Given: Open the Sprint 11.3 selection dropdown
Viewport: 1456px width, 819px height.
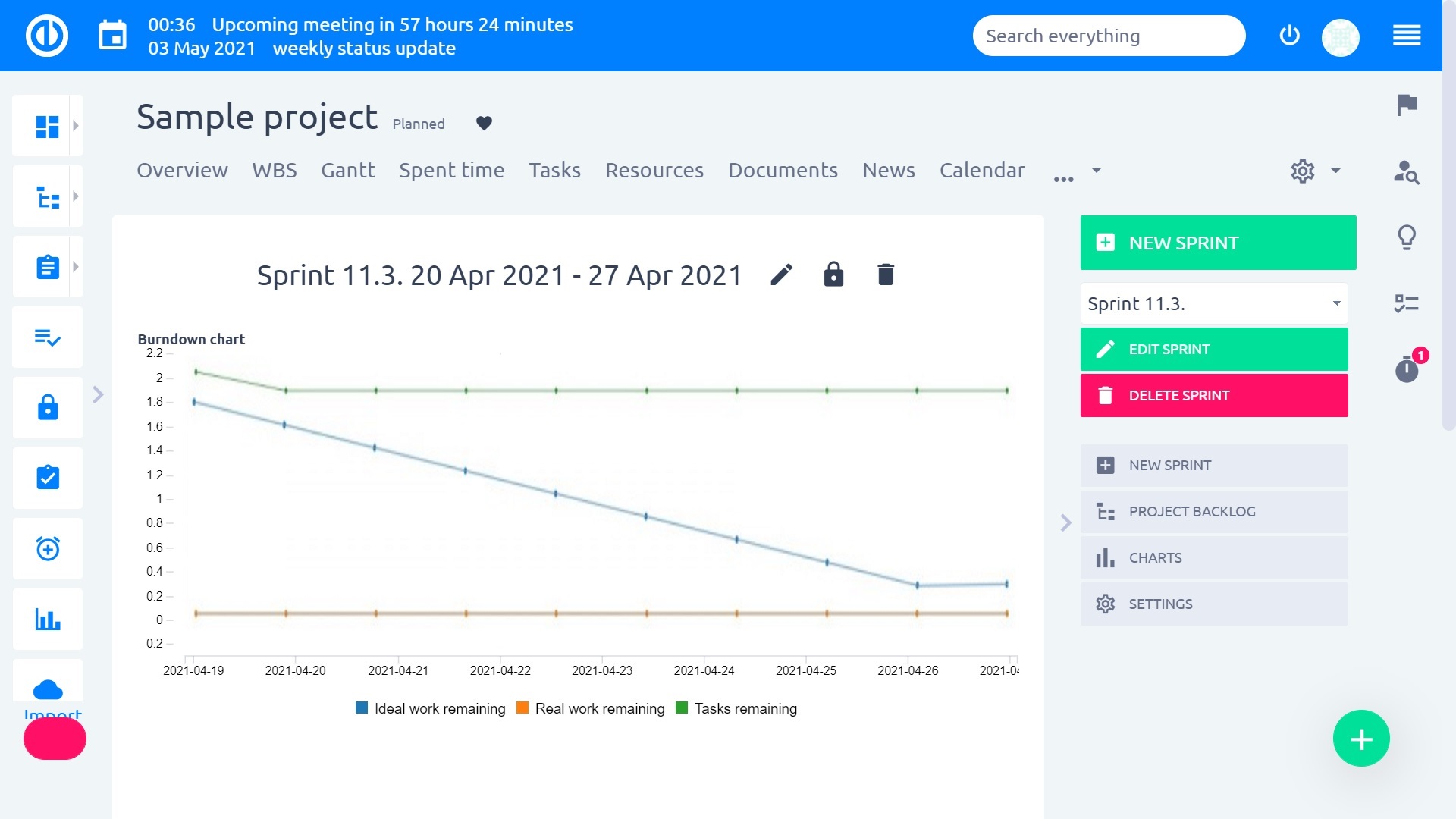Looking at the screenshot, I should (x=1213, y=303).
